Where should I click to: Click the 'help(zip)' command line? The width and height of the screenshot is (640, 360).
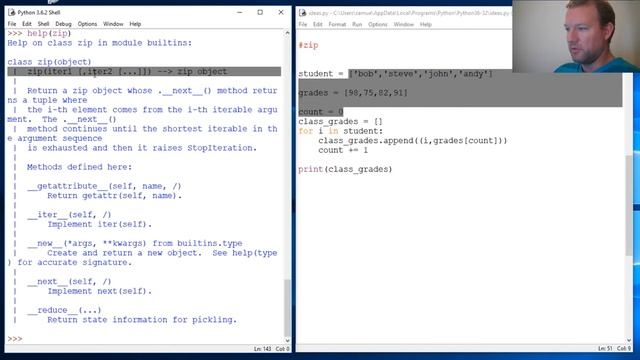pyautogui.click(x=39, y=33)
